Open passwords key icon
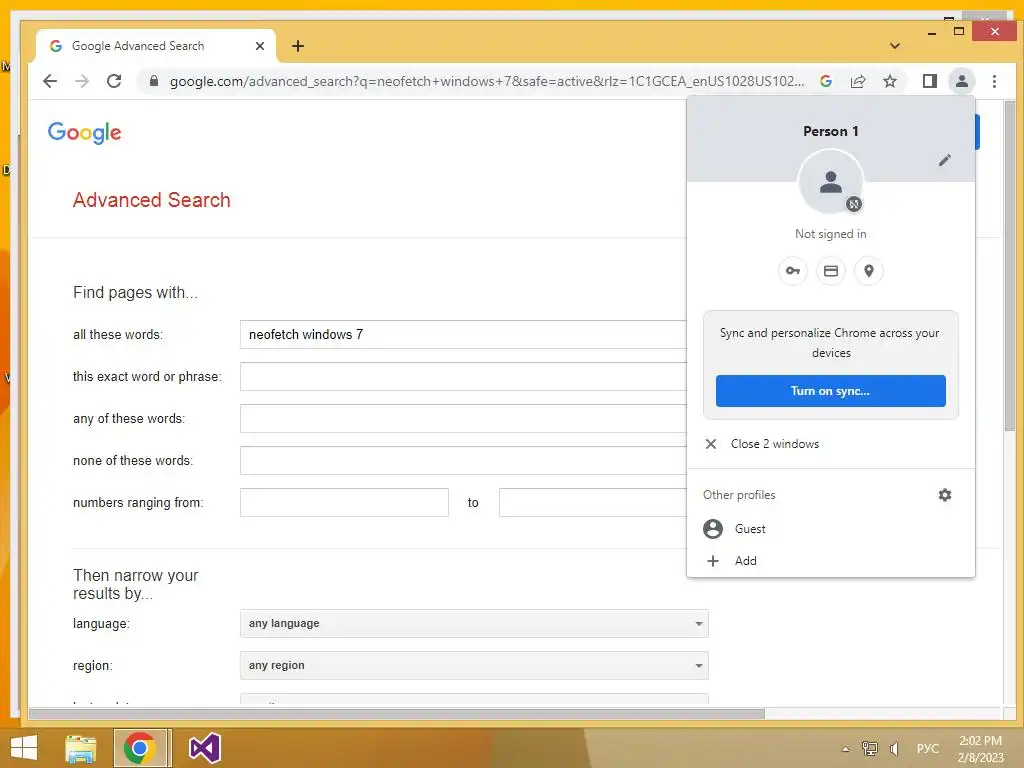1024x768 pixels. point(793,271)
